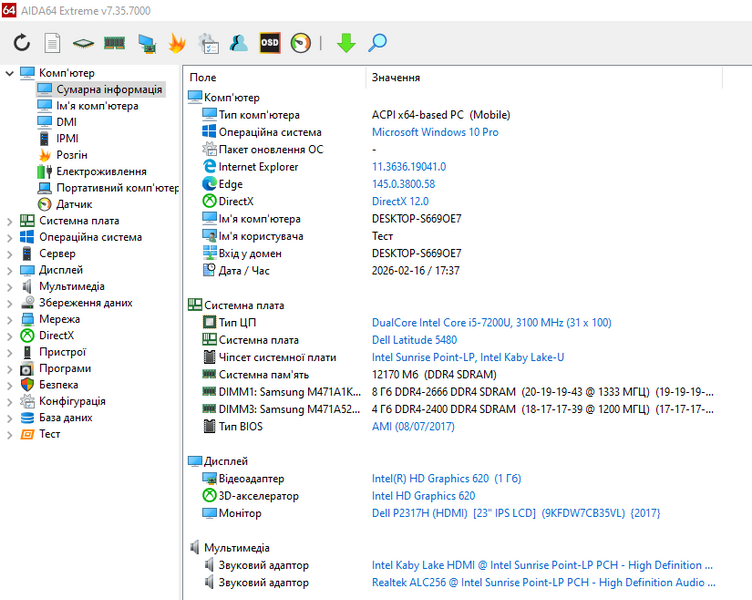Viewport: 752px width, 600px height.
Task: Open Realtek ALC256 audio link
Action: click(x=543, y=582)
